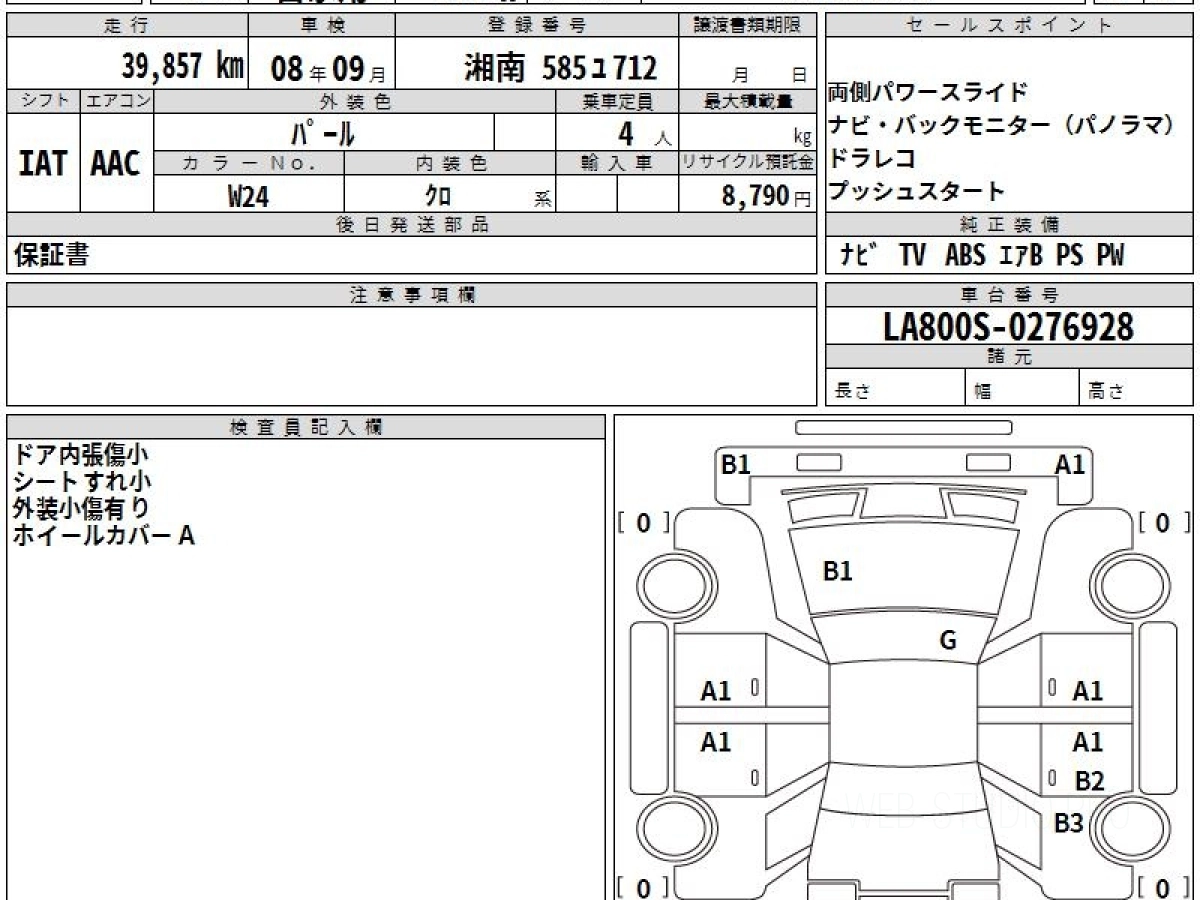Image resolution: width=1200 pixels, height=900 pixels.
Task: Select the ナビ・バックモニター(パノラマ) line
Action: click(x=1001, y=126)
